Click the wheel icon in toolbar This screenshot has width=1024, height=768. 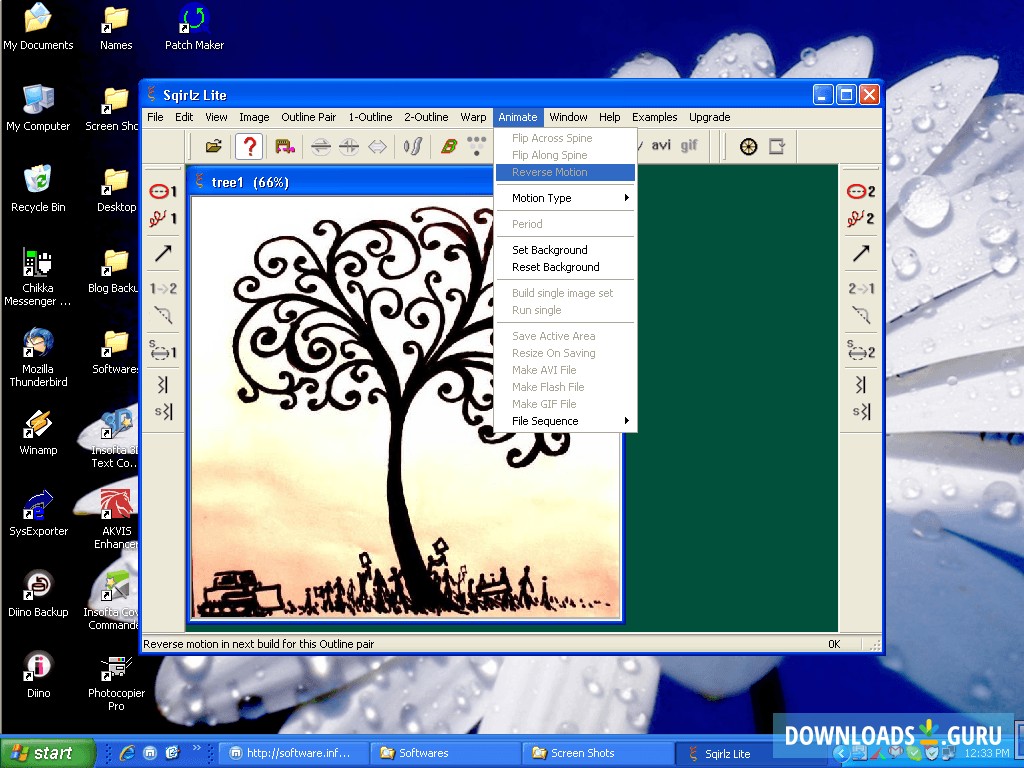(748, 146)
